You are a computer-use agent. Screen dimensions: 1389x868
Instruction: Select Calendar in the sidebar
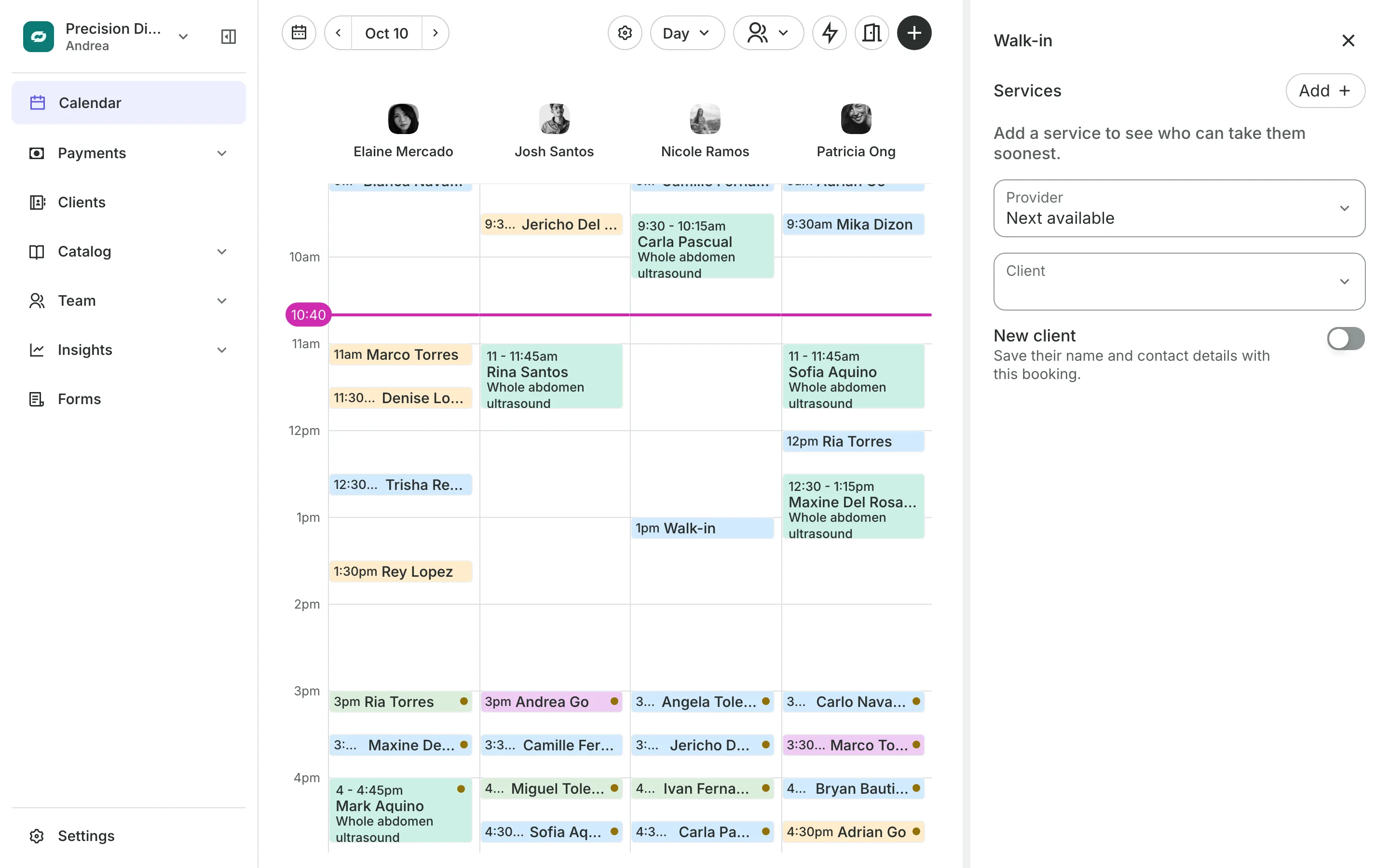click(129, 103)
